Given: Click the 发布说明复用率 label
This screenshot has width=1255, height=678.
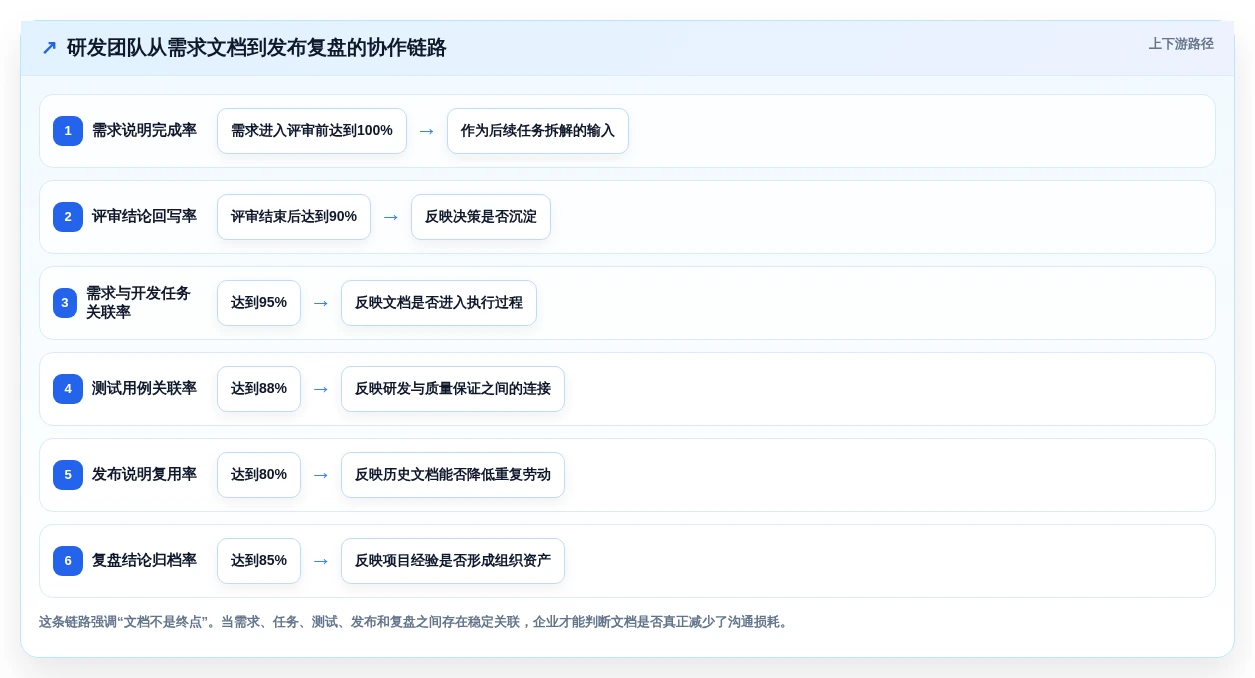Looking at the screenshot, I should (144, 474).
